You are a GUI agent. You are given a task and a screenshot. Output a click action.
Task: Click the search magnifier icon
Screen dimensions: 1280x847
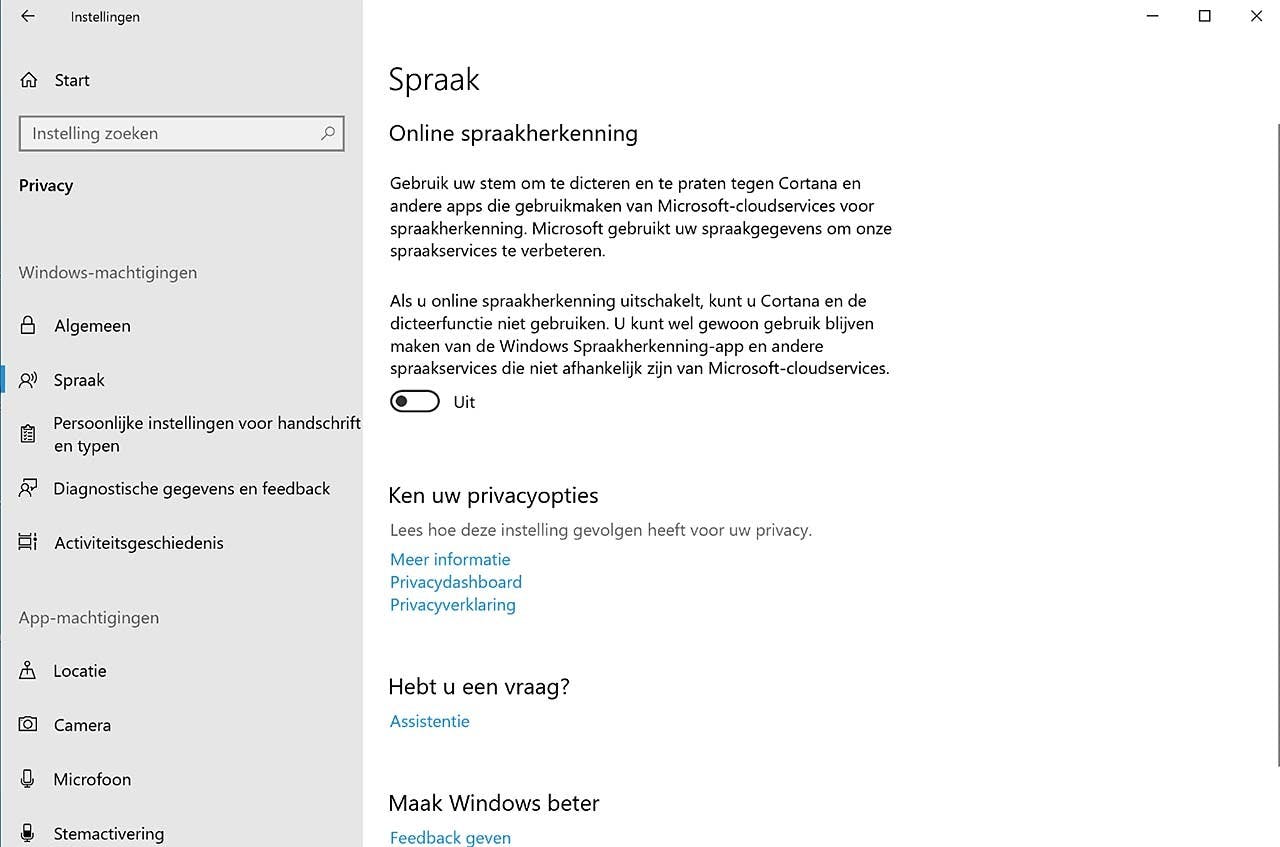[327, 133]
